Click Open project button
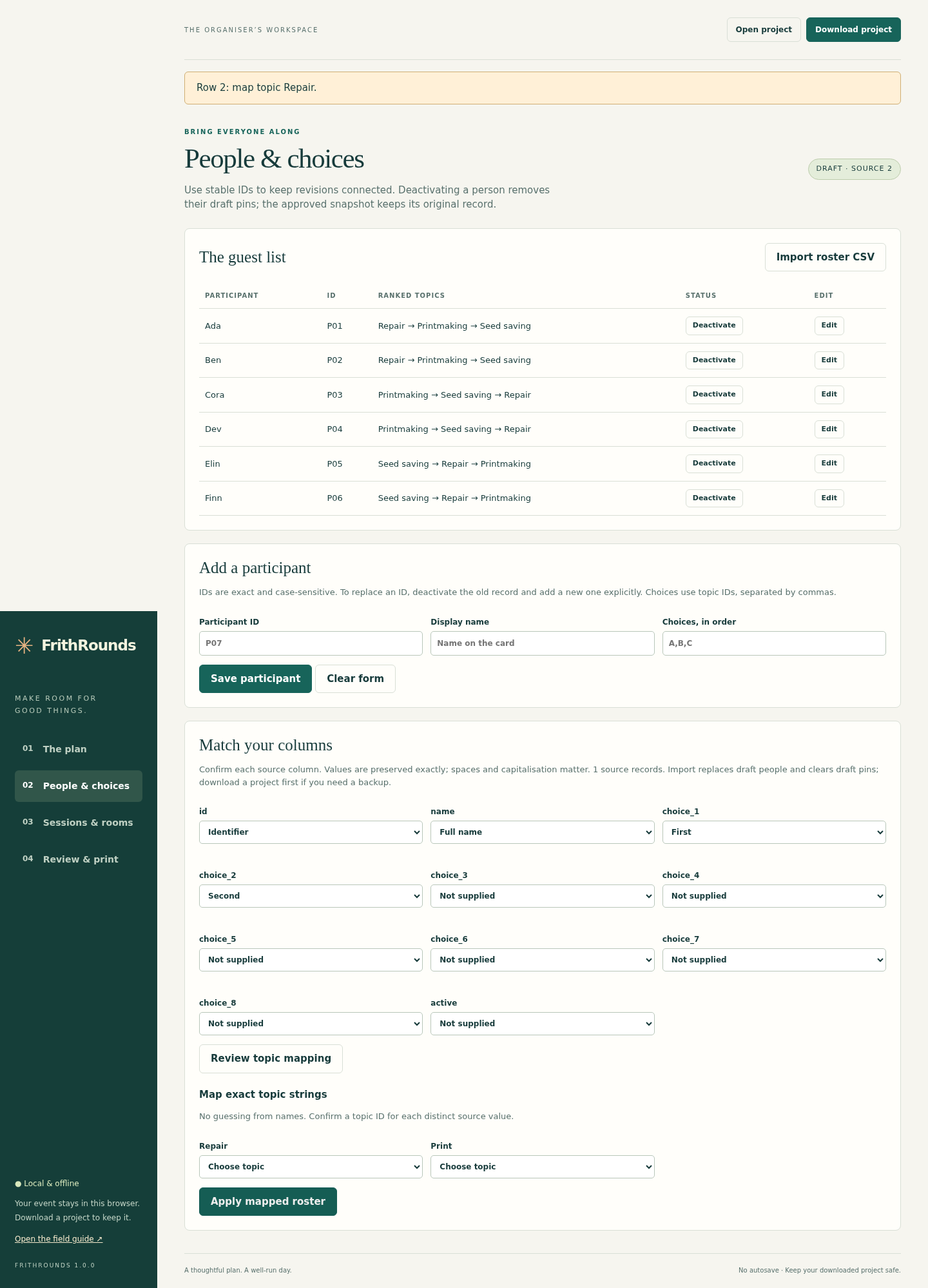928x1288 pixels. pyautogui.click(x=764, y=30)
